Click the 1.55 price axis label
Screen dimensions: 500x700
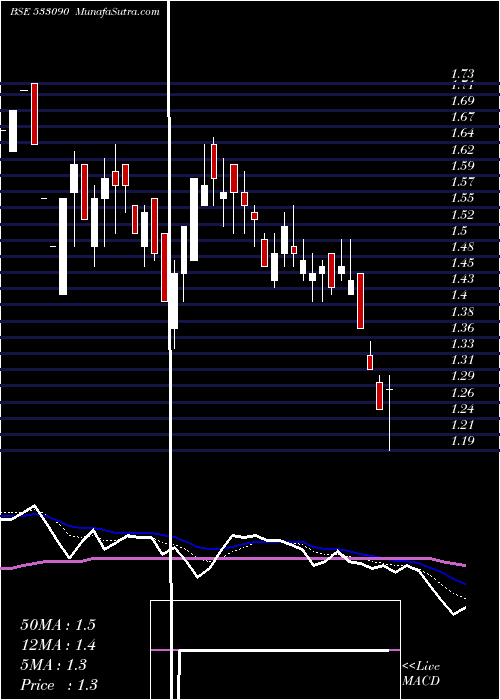coord(462,198)
